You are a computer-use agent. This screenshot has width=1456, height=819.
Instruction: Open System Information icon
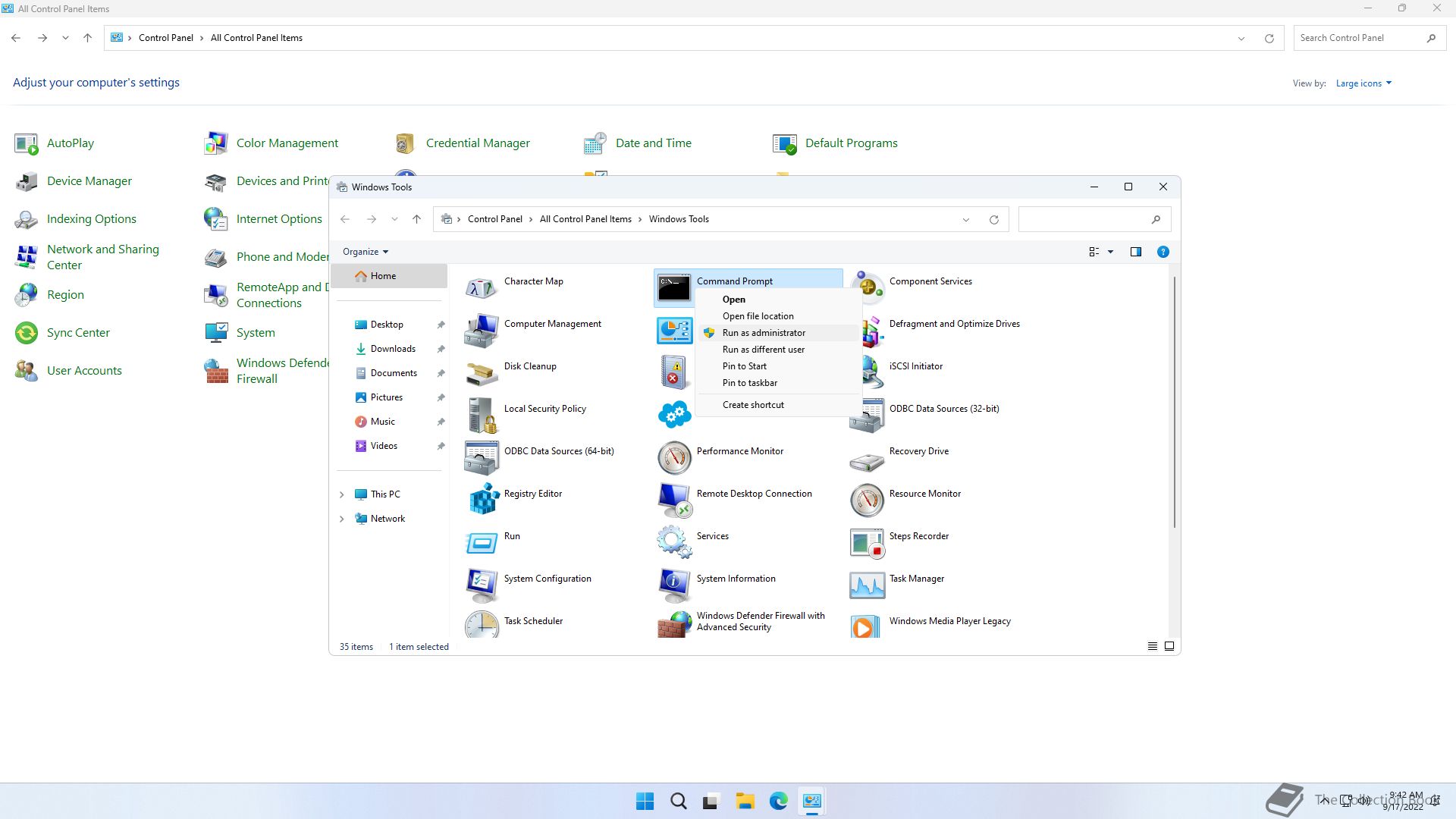[674, 585]
